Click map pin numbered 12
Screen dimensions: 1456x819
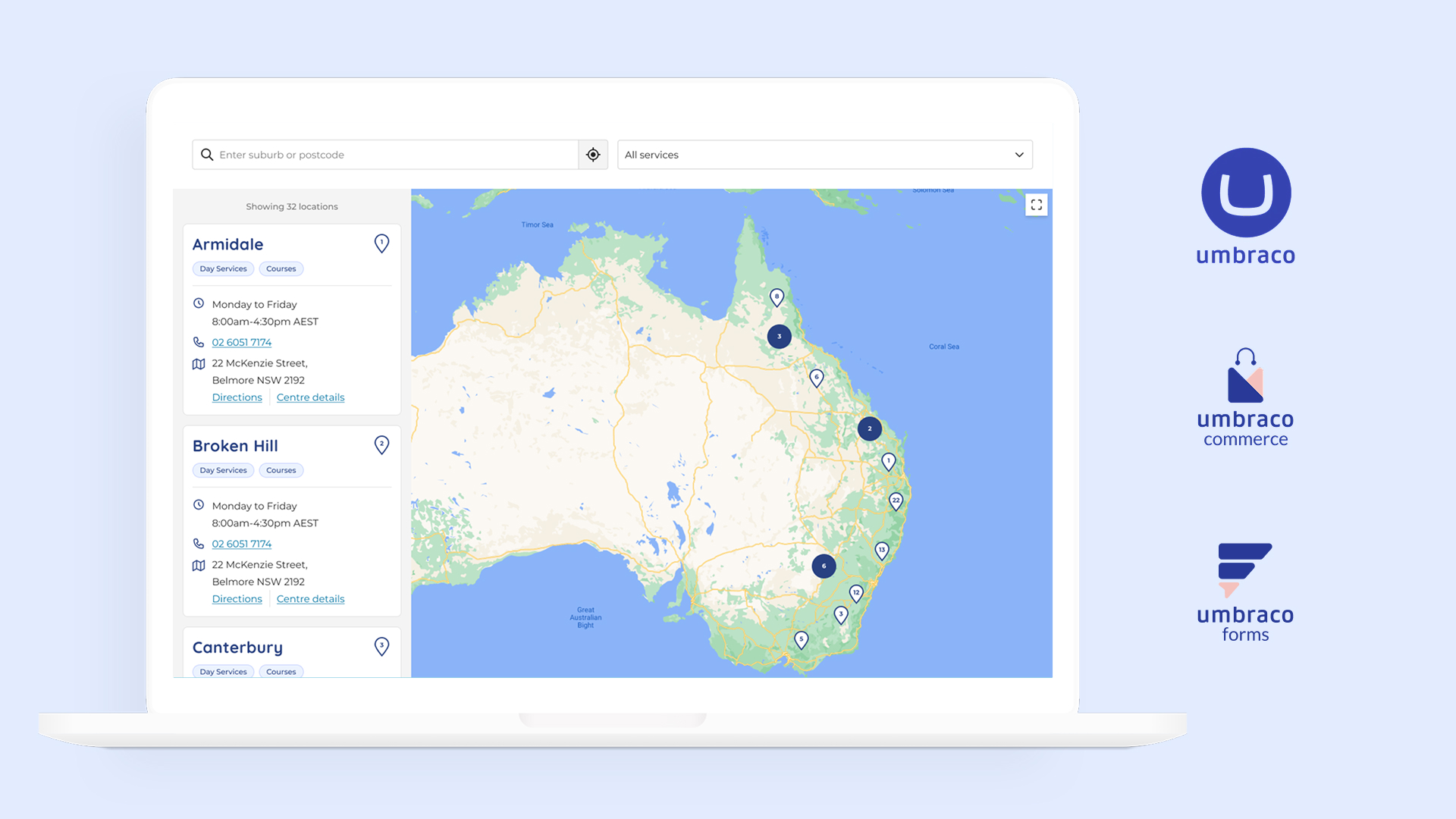(x=856, y=593)
